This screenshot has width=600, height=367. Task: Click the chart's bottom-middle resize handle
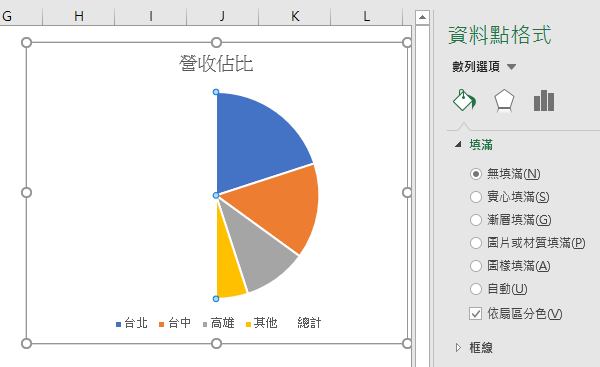pyautogui.click(x=216, y=344)
